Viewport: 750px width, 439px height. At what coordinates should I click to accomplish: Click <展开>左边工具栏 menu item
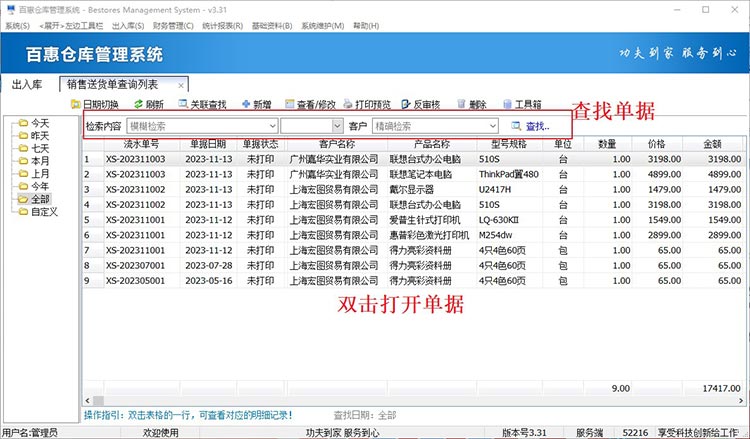click(71, 26)
